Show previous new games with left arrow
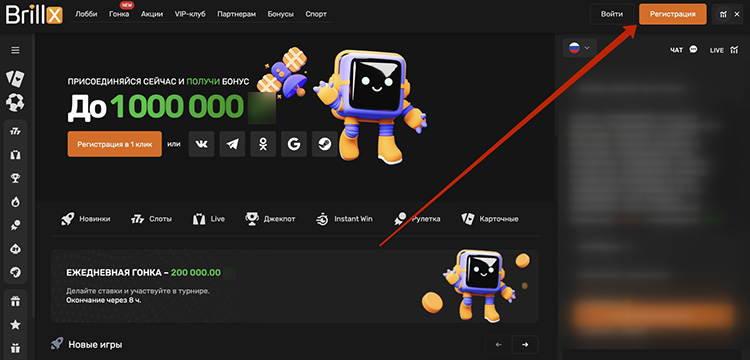 click(x=498, y=344)
